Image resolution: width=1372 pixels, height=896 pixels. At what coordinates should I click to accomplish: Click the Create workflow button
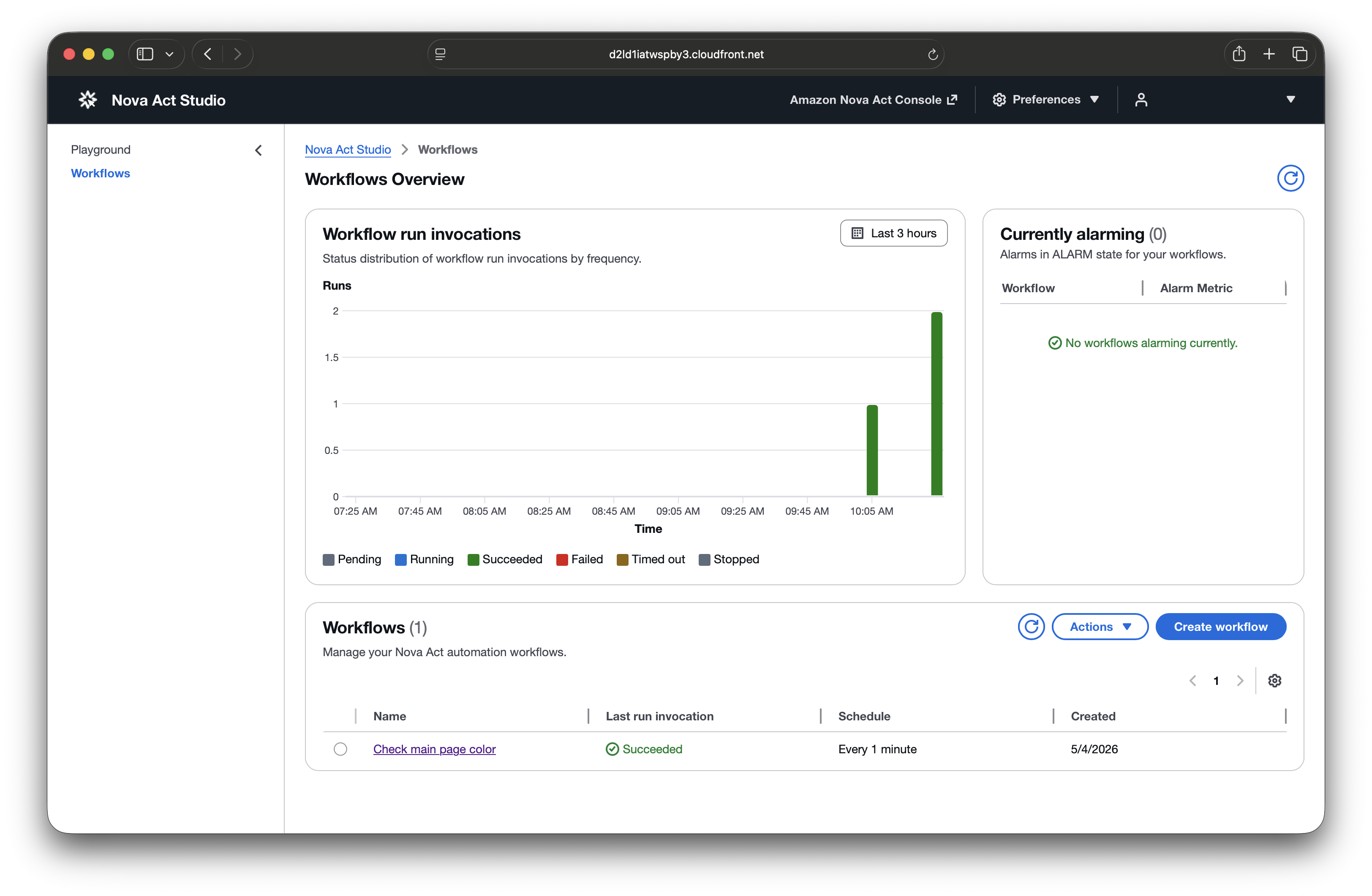[1220, 626]
